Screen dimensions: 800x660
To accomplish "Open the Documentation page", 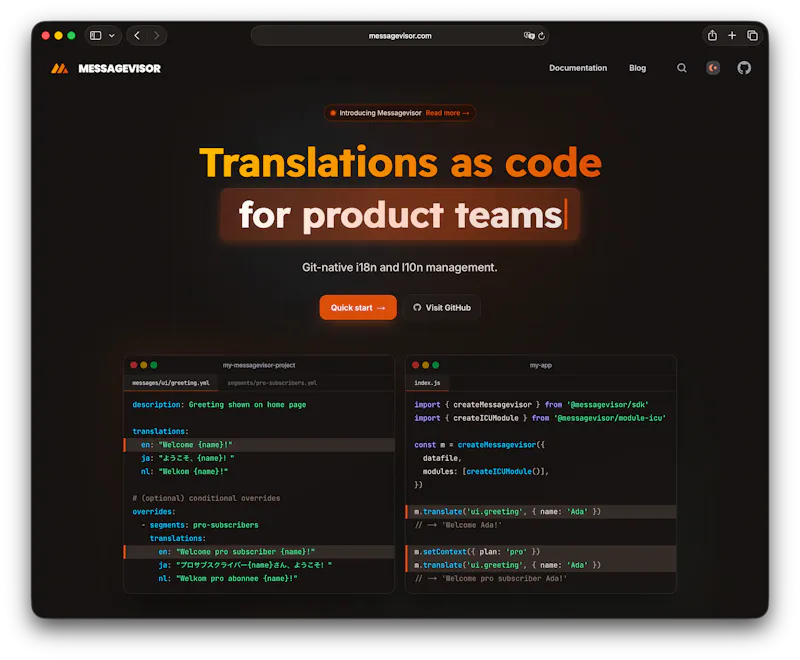I will tap(578, 68).
